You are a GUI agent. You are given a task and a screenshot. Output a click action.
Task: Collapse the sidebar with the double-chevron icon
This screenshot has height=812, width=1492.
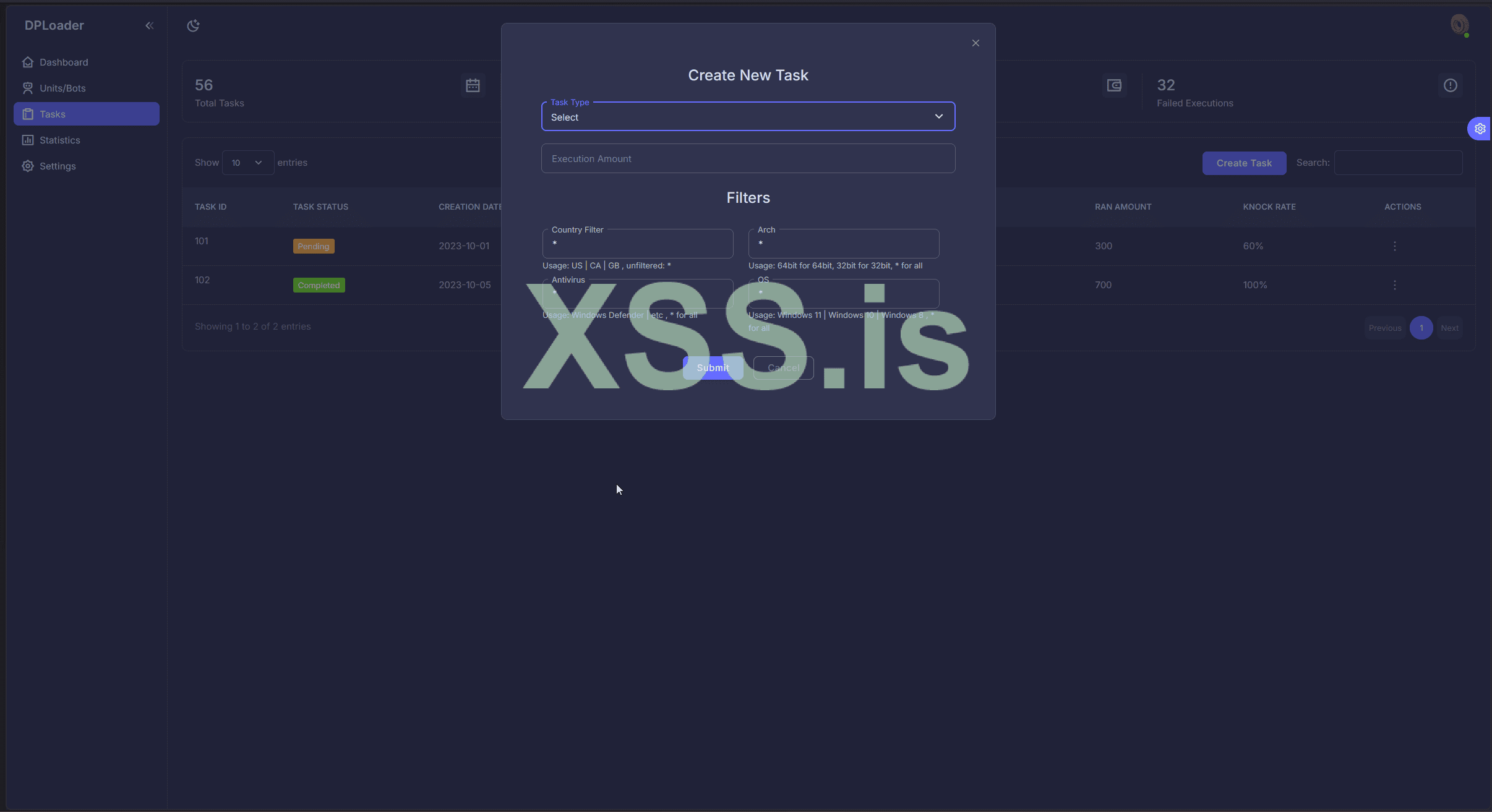pyautogui.click(x=149, y=25)
